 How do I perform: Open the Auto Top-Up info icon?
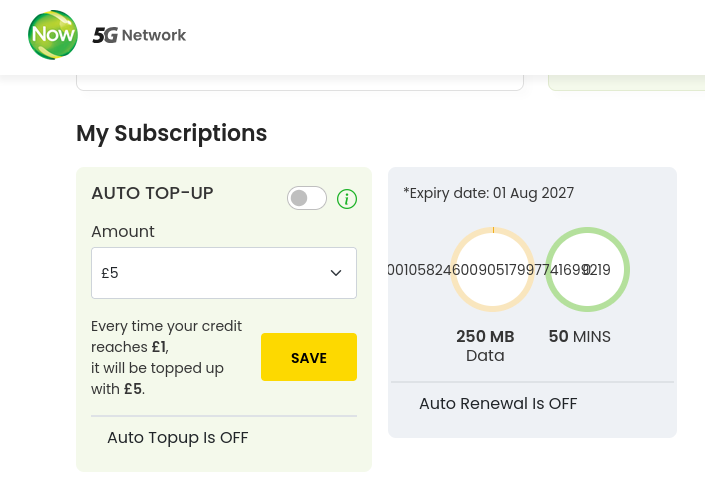[x=347, y=199]
